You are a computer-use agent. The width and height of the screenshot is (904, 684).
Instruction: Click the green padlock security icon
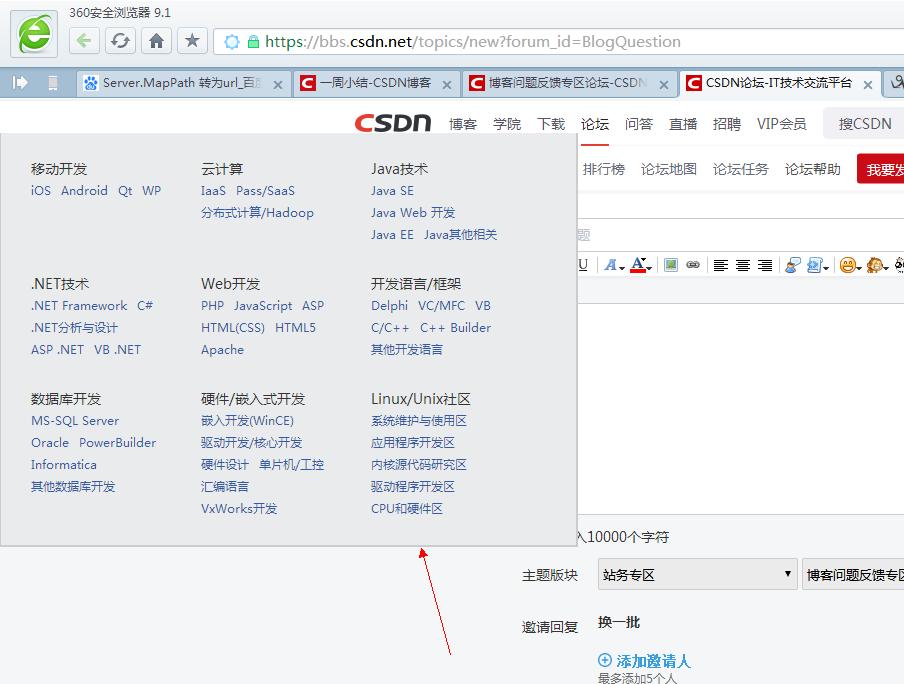pyautogui.click(x=253, y=42)
